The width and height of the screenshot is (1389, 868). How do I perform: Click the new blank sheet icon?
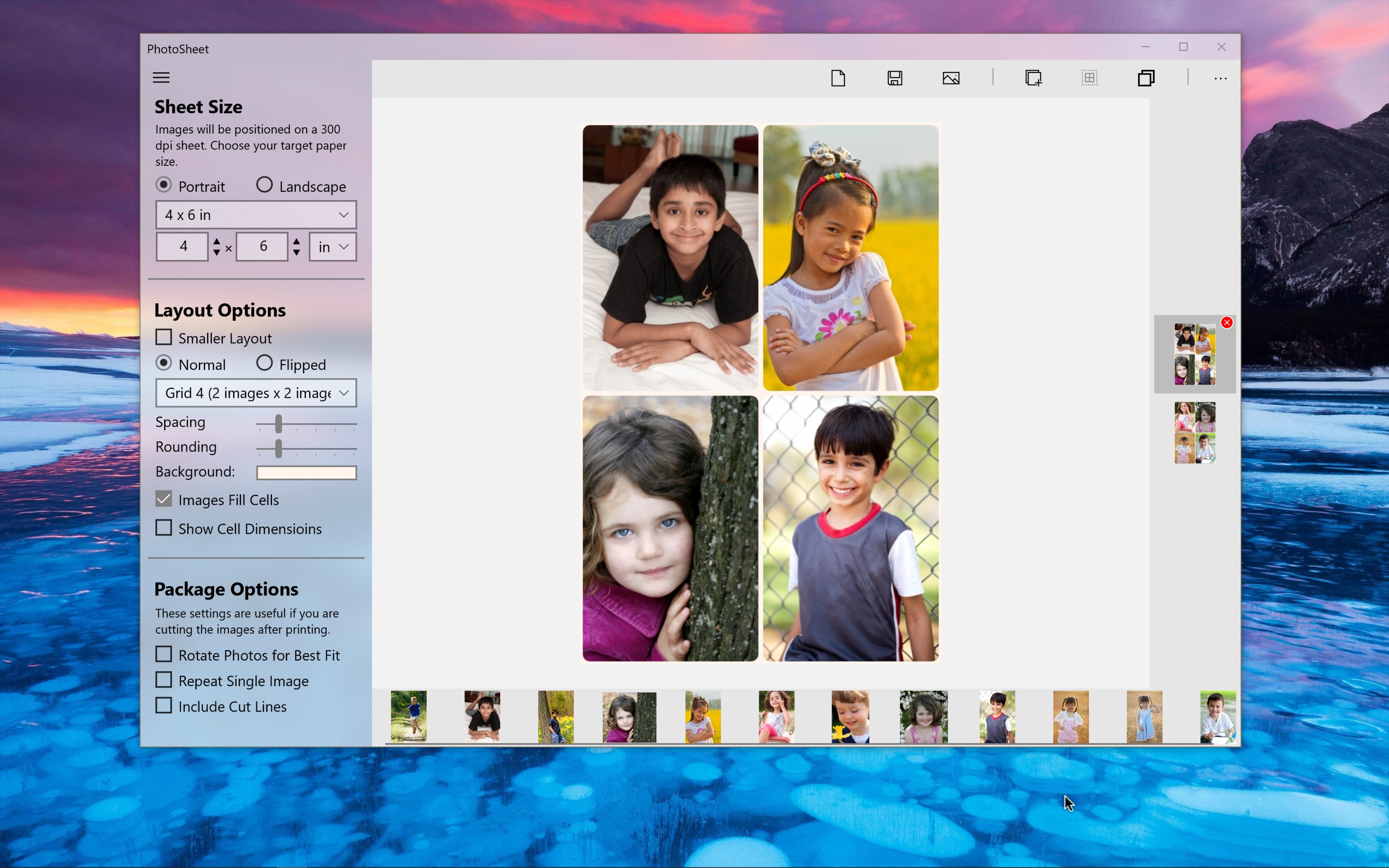tap(838, 78)
